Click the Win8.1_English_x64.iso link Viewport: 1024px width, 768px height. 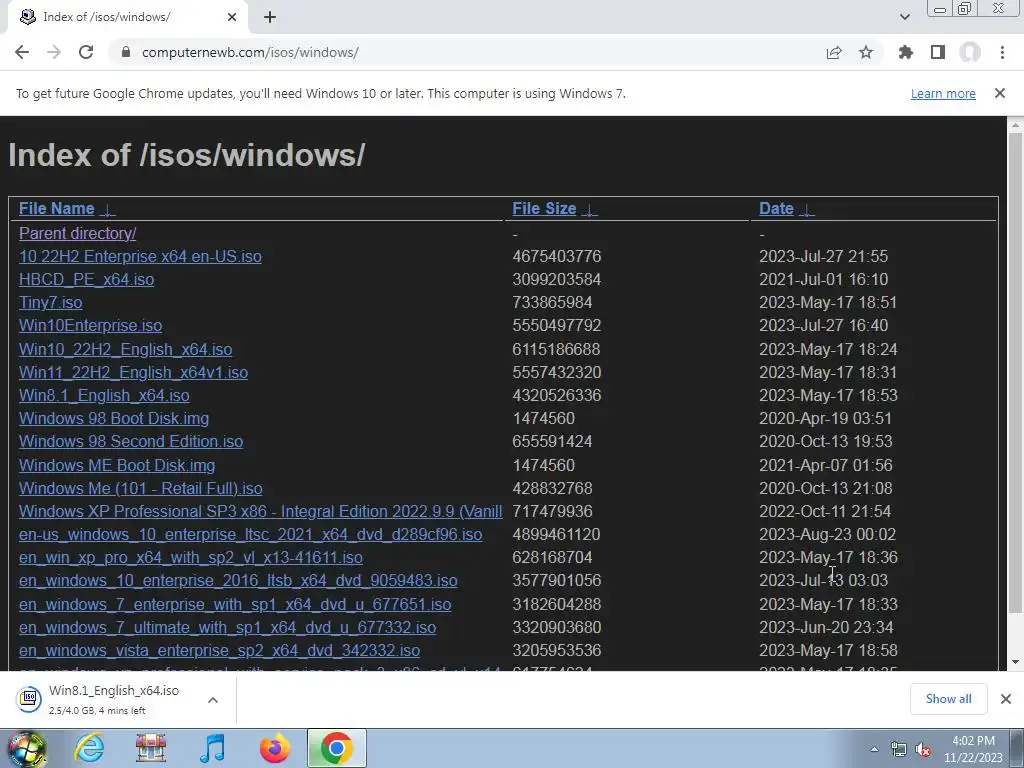[x=104, y=395]
